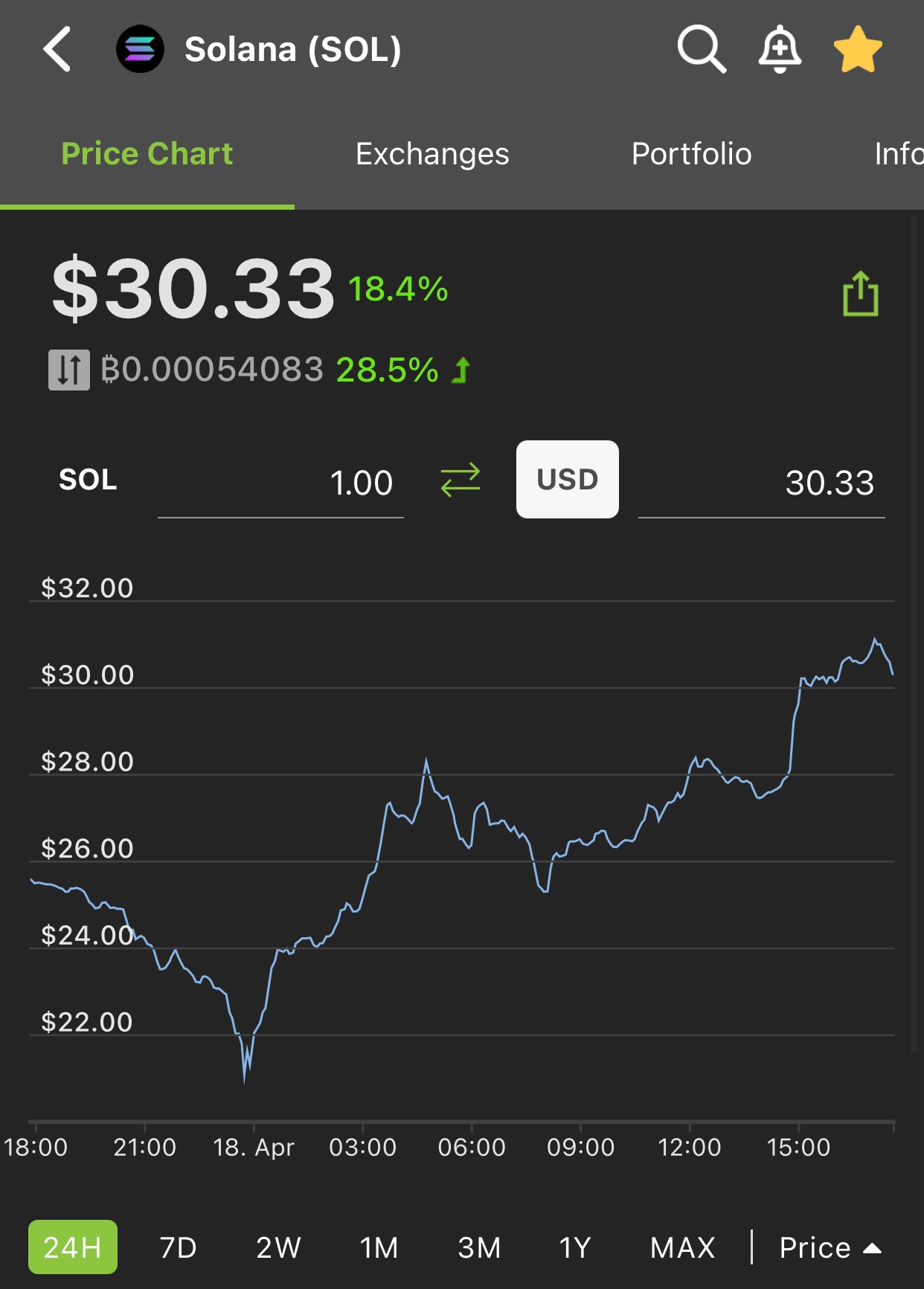Change the USD currency selector

coord(568,480)
